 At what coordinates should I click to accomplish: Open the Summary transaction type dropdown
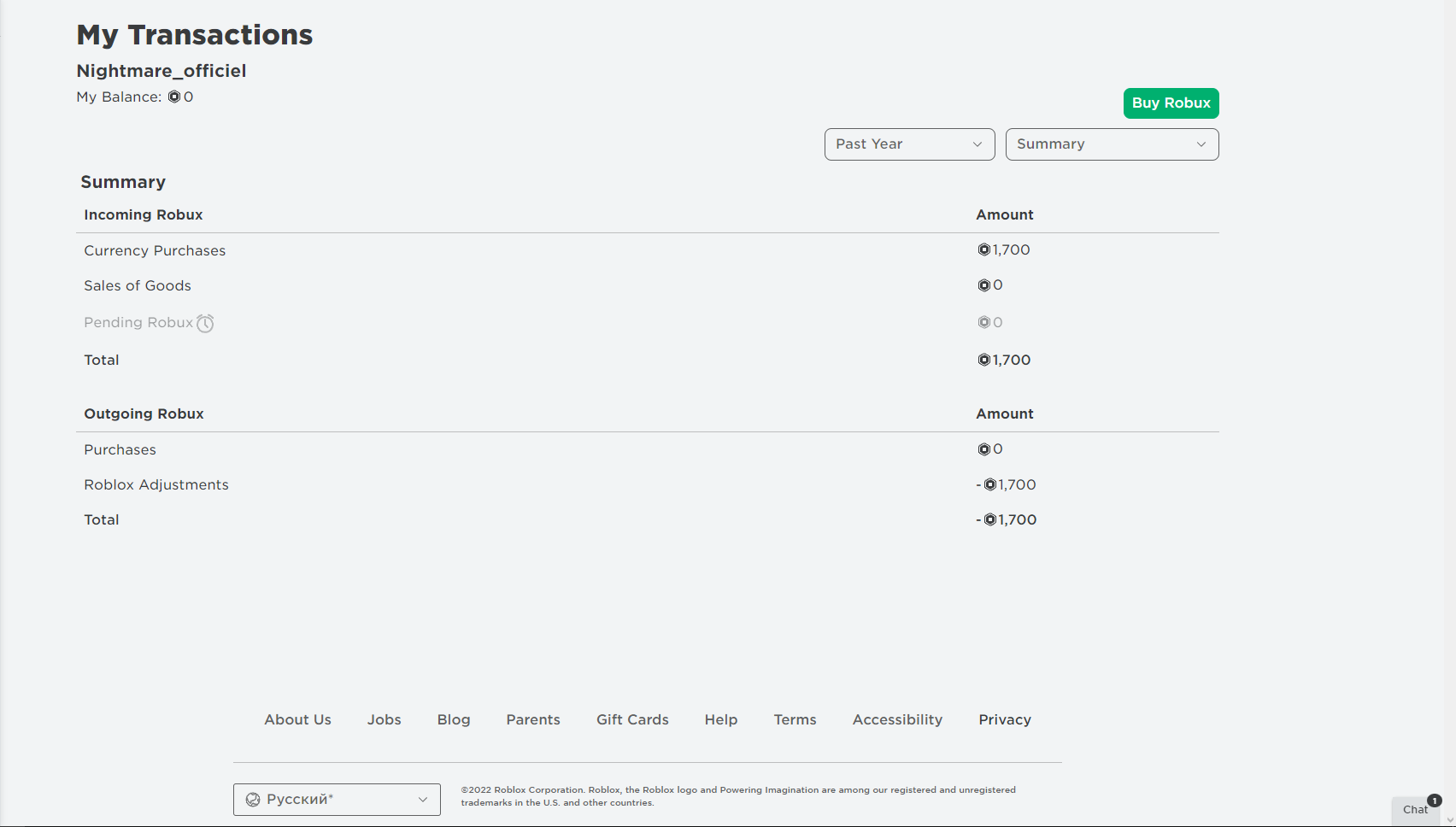click(x=1112, y=144)
